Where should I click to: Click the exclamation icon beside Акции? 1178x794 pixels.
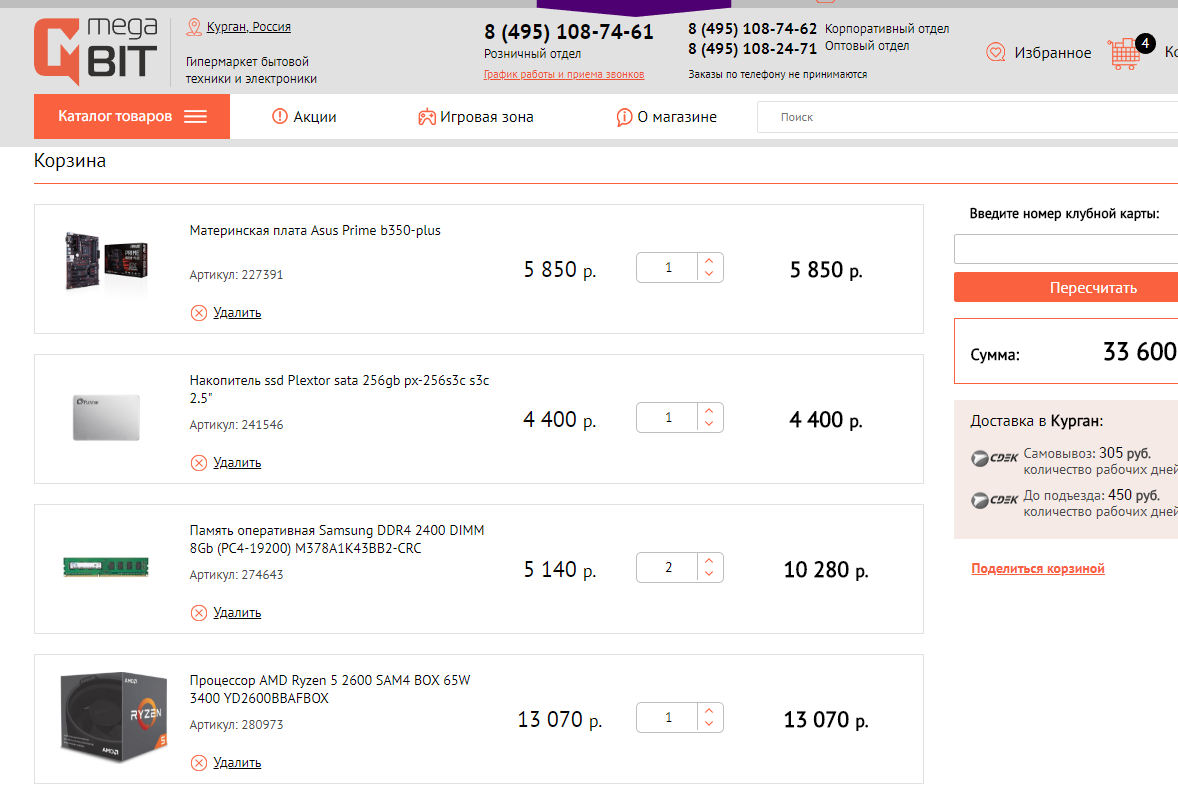(279, 116)
